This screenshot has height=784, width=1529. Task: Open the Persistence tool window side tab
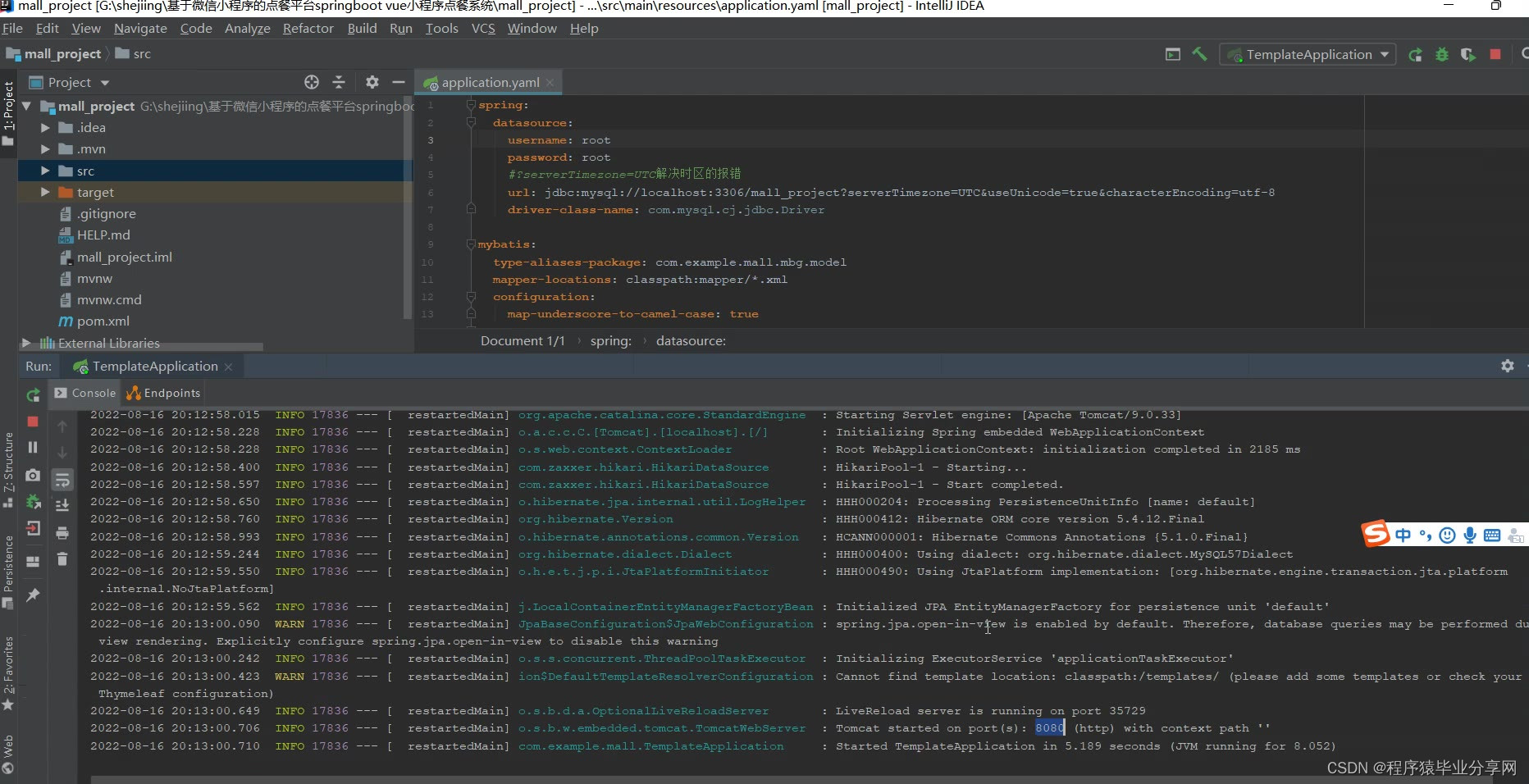coord(8,571)
